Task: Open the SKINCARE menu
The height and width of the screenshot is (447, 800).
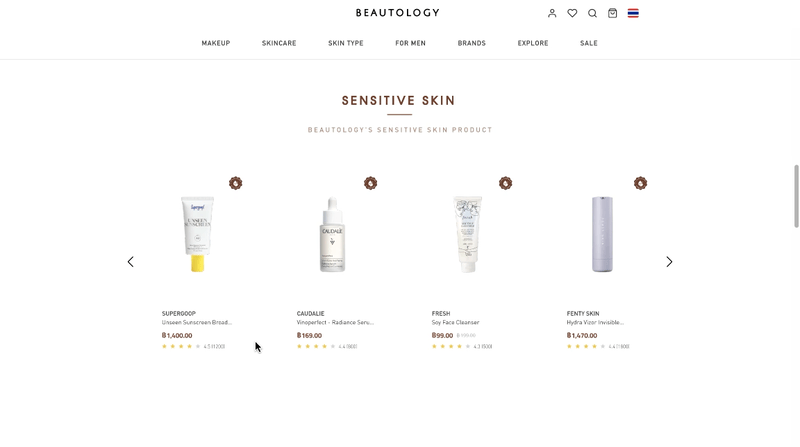Action: pyautogui.click(x=279, y=43)
